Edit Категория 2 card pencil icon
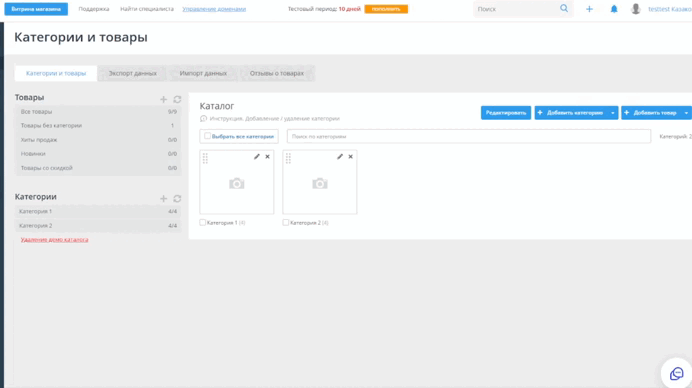The width and height of the screenshot is (692, 388). 340,157
